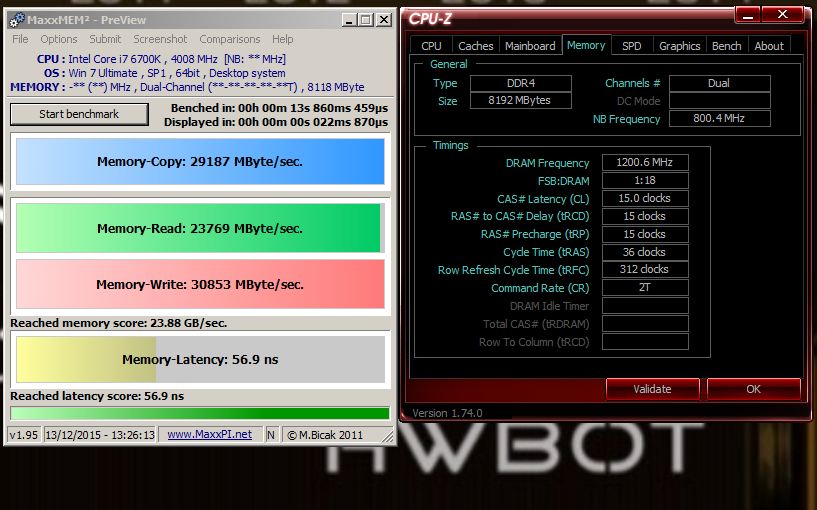Image resolution: width=817 pixels, height=510 pixels.
Task: Click the tRAS value 36 clocks
Action: coord(645,252)
